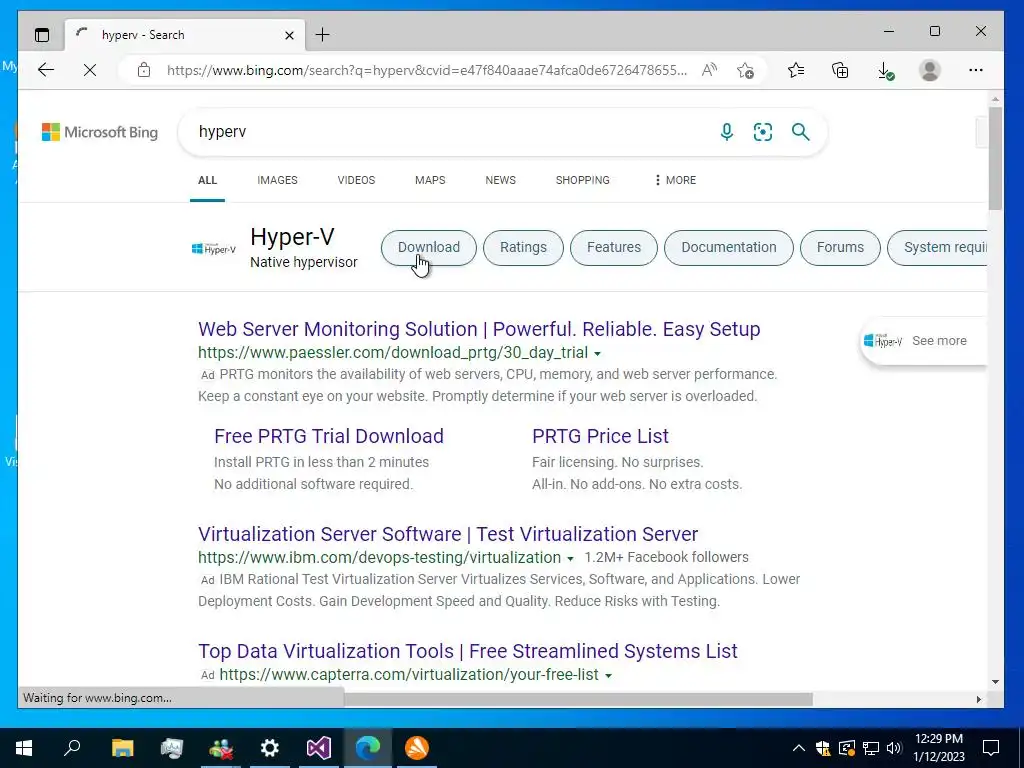1024x768 pixels.
Task: Click the Read aloud icon in address bar
Action: click(709, 70)
